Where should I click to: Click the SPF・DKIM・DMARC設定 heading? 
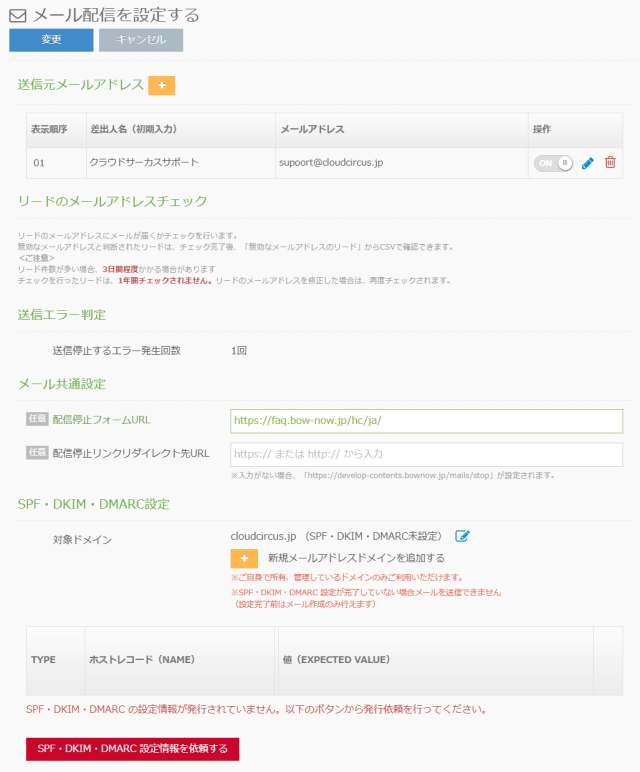pyautogui.click(x=94, y=504)
